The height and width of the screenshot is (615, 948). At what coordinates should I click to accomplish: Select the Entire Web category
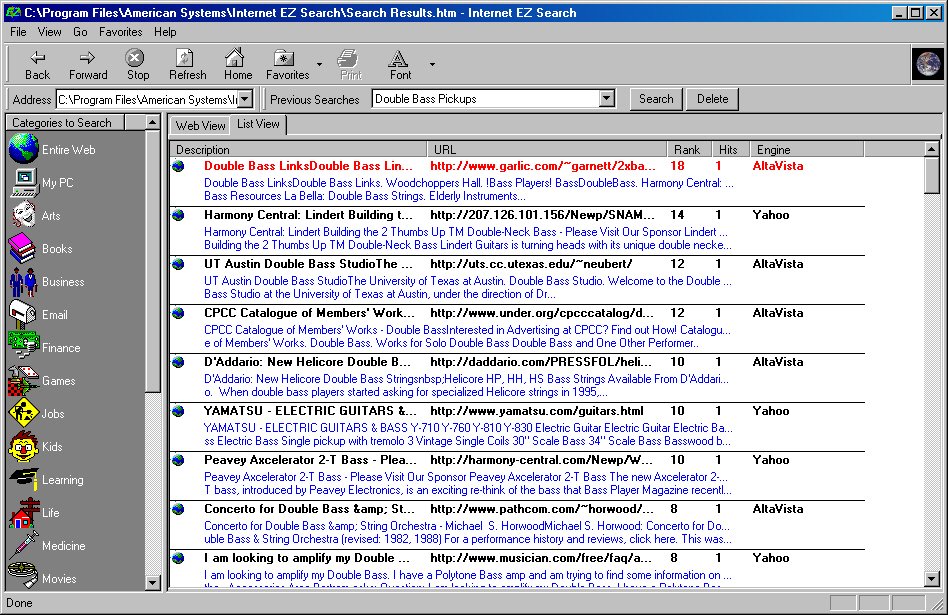[53, 149]
